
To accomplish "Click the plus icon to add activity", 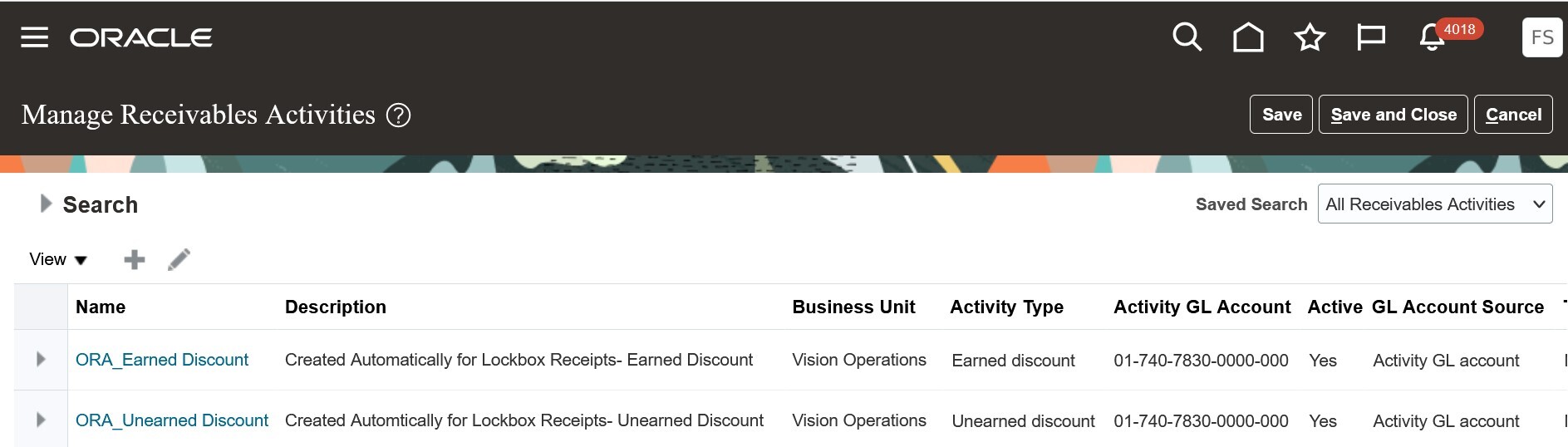I will point(134,260).
